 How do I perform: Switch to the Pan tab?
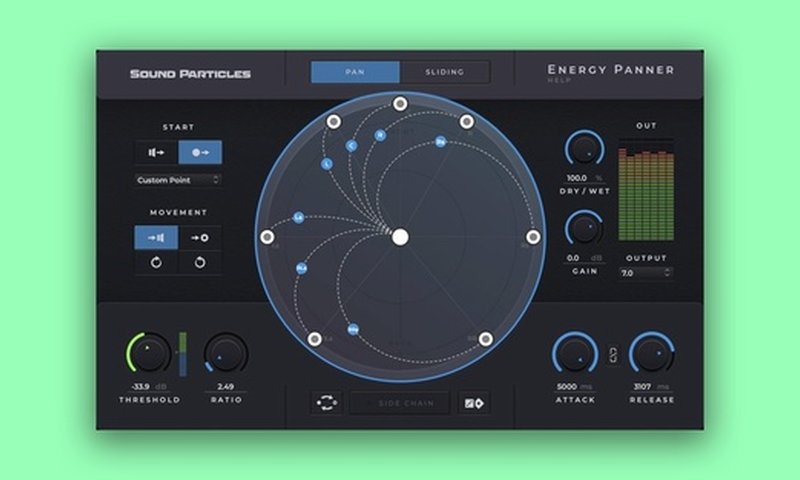[355, 72]
